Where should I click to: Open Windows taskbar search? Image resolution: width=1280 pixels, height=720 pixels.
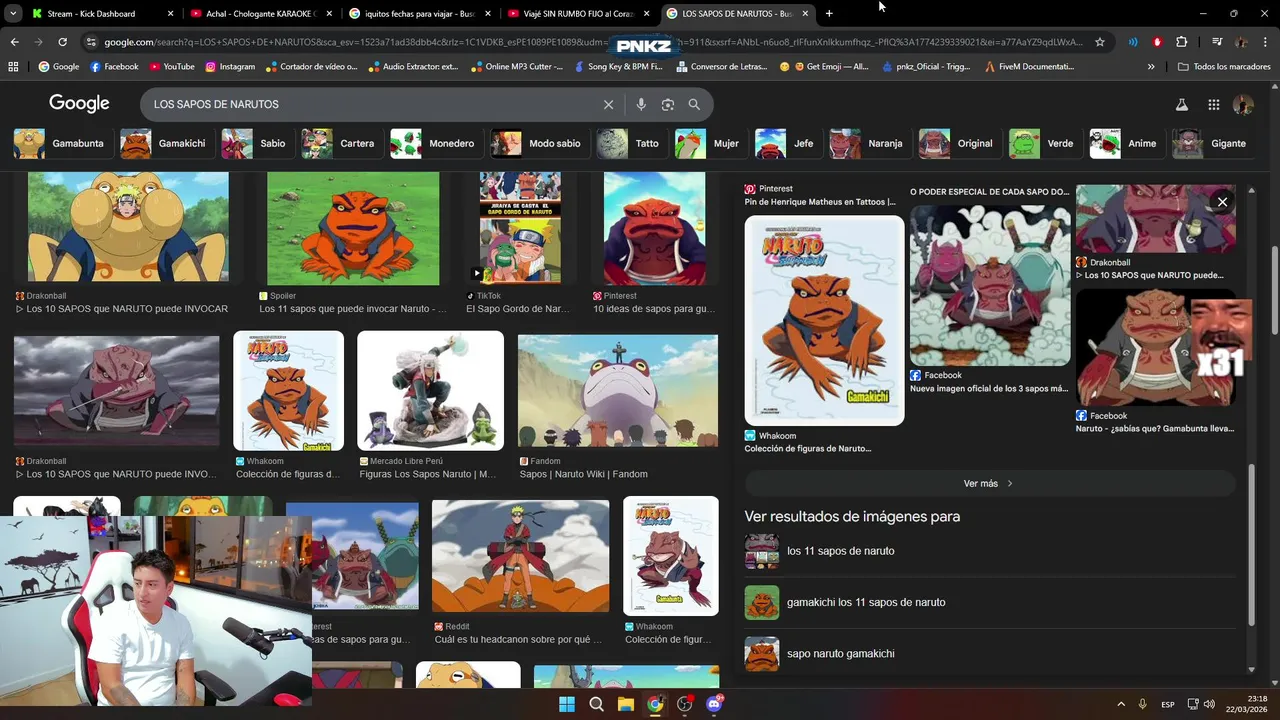(x=596, y=704)
